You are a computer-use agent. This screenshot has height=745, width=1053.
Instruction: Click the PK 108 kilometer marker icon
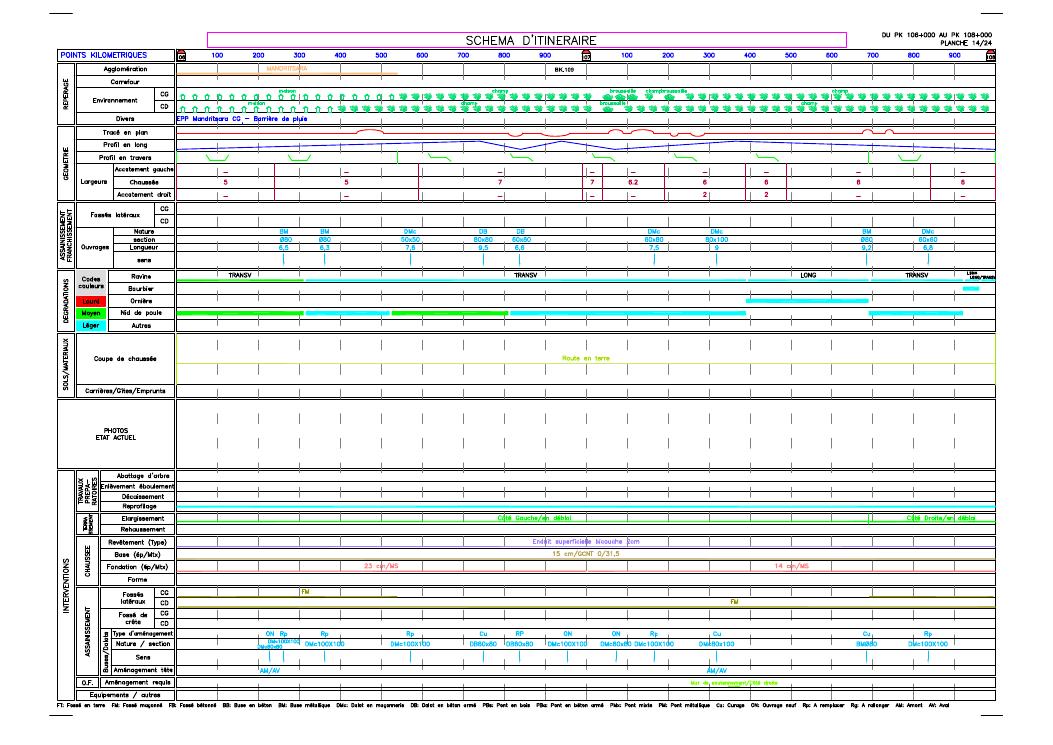(x=990, y=56)
